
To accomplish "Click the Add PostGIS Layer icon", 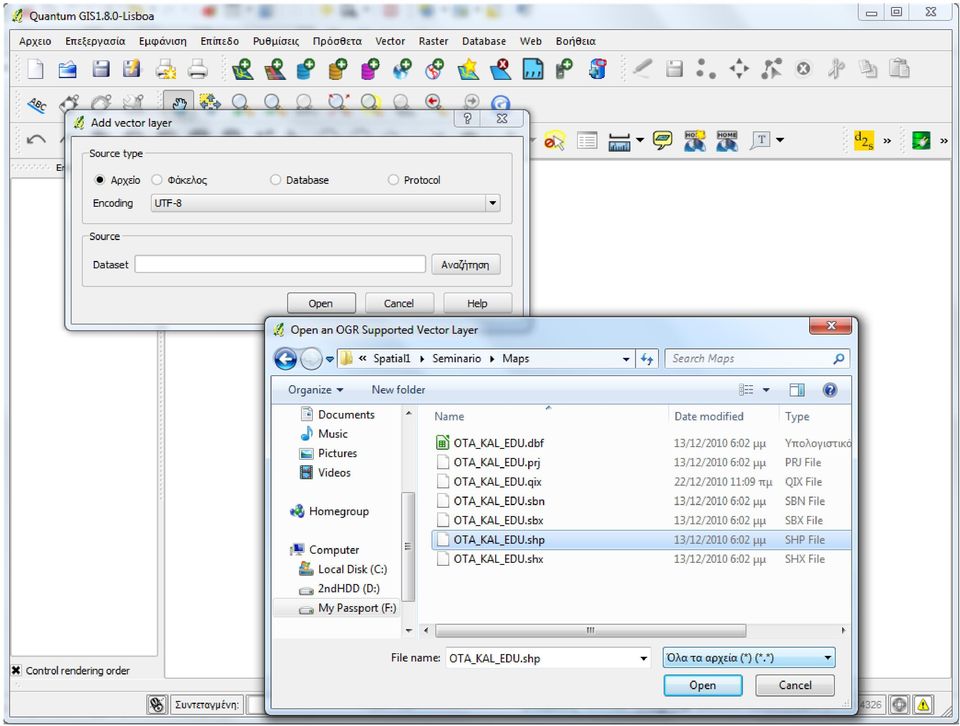I will 306,69.
